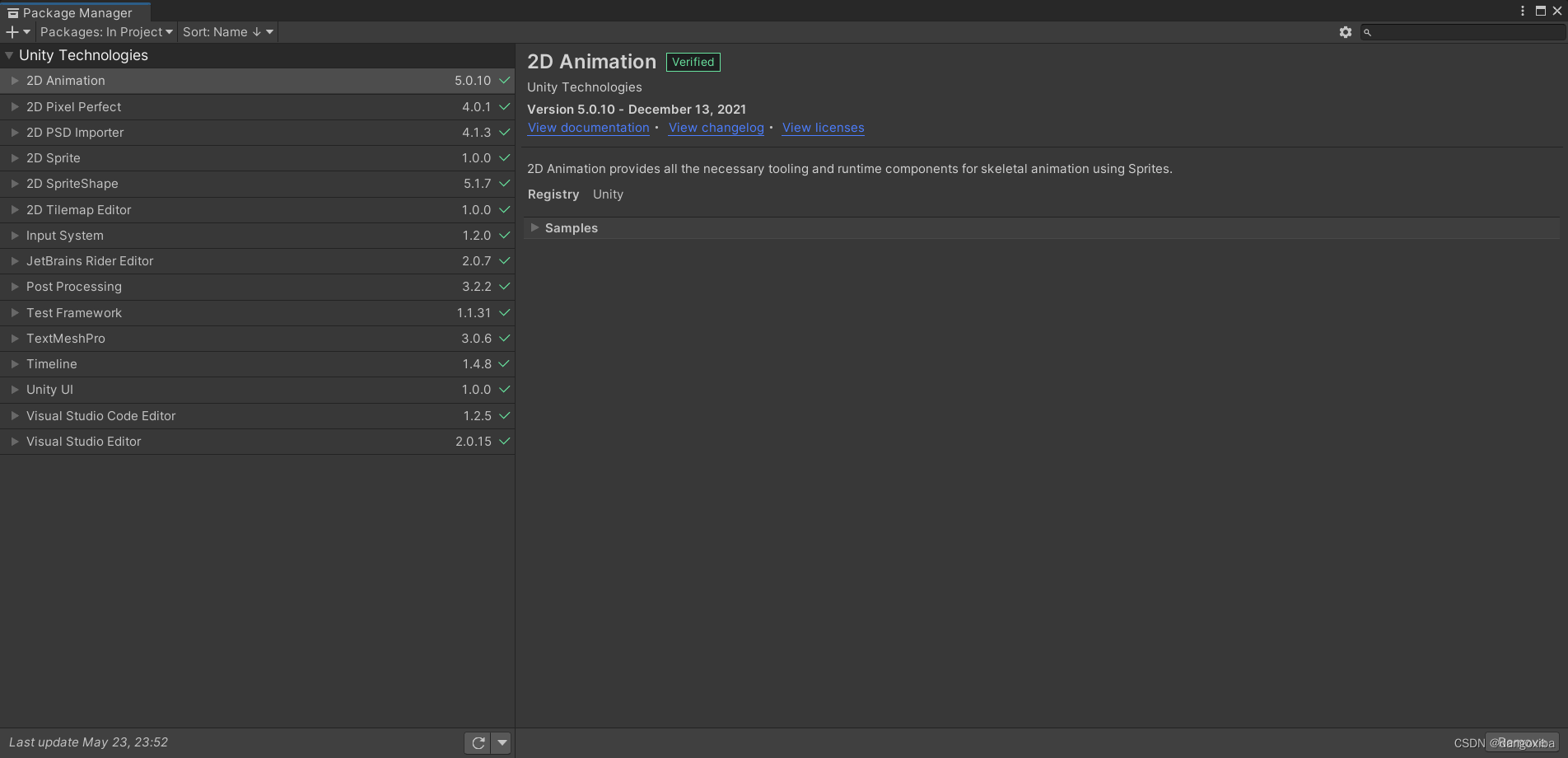Select the 2D Tilemap Editor package

tap(257, 210)
